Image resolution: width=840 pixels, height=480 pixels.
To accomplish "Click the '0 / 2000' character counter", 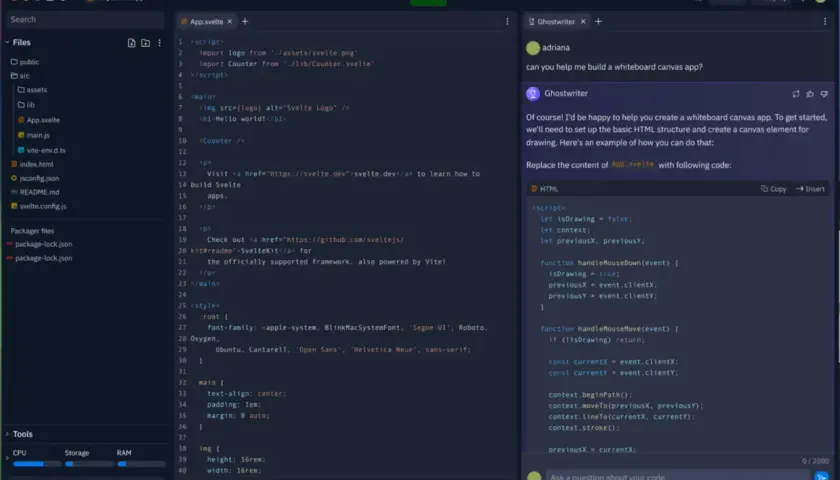I will (x=815, y=461).
